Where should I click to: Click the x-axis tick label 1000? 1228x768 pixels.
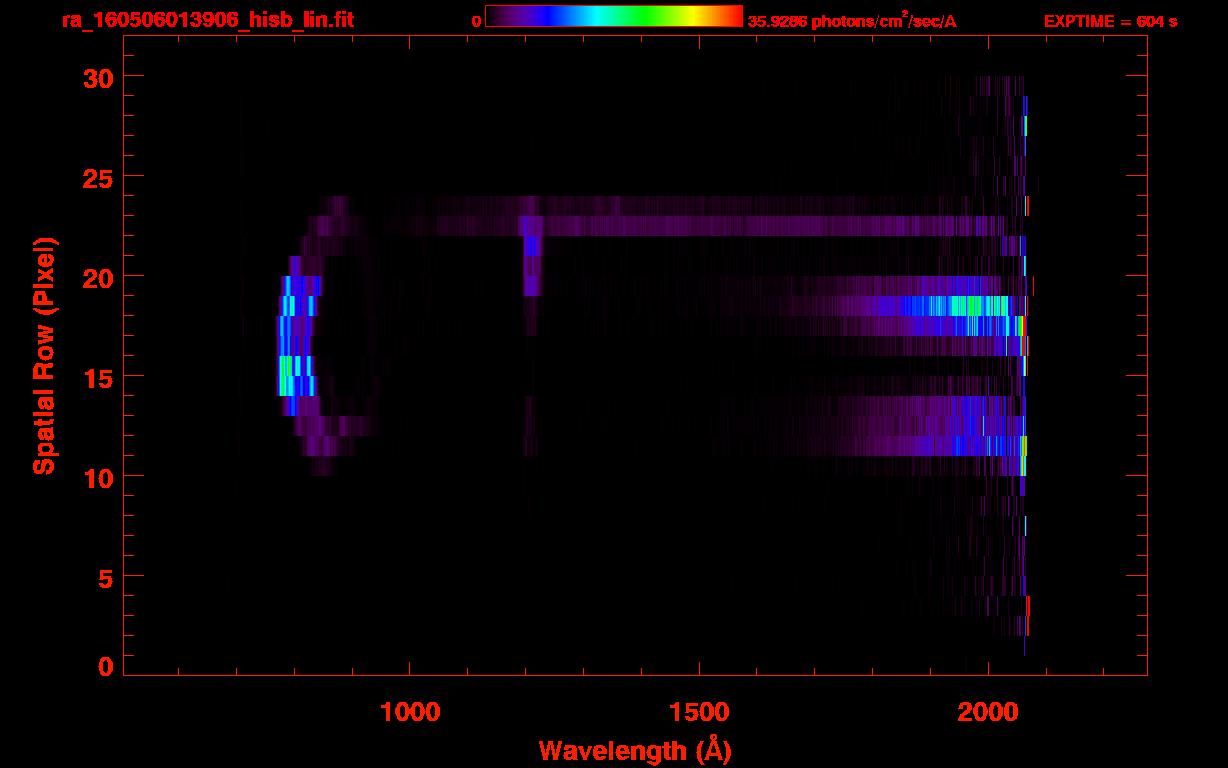(410, 712)
